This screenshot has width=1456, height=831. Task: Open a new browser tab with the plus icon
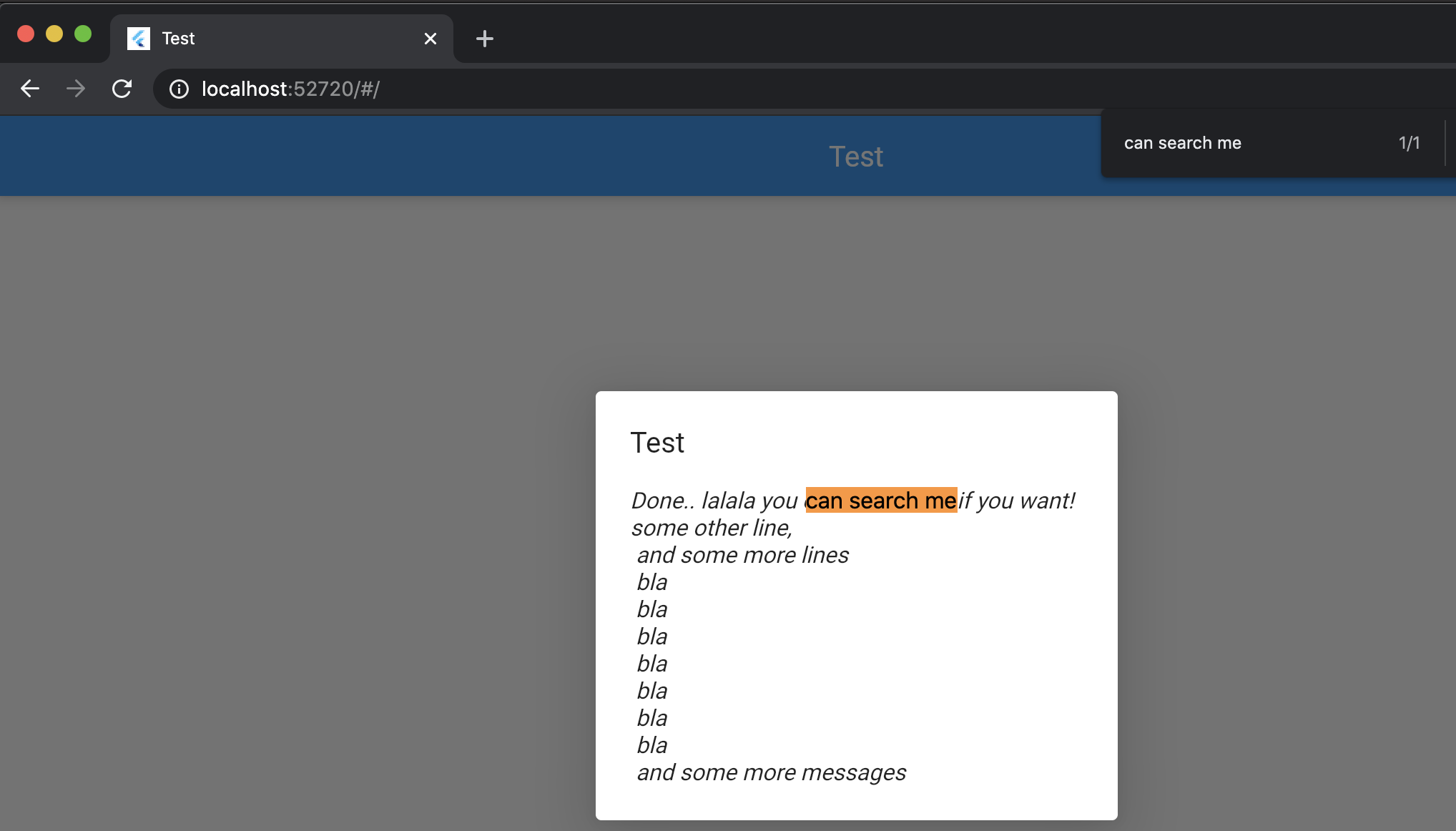[485, 39]
